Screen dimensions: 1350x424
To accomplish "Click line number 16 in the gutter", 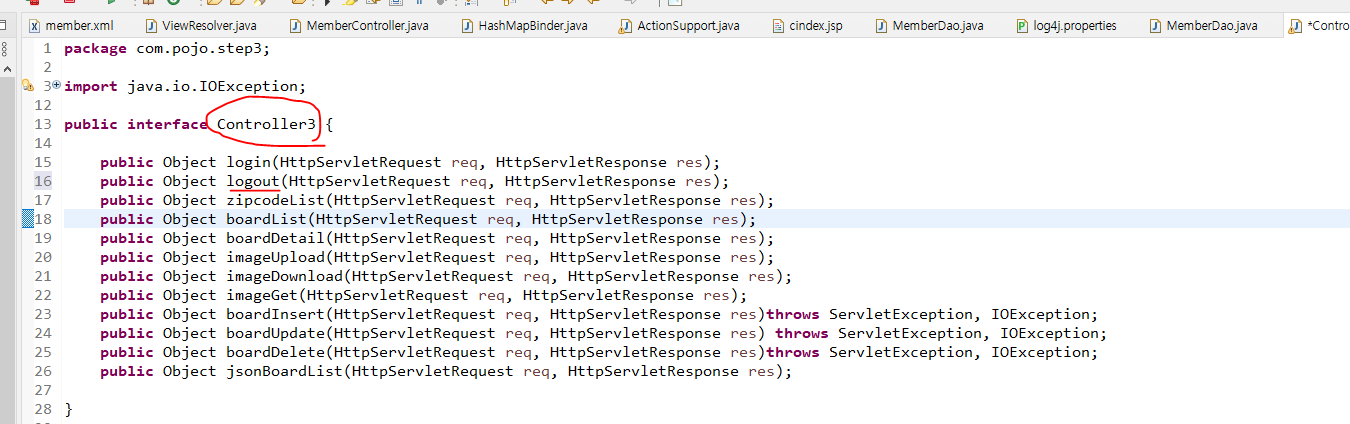I will point(42,181).
